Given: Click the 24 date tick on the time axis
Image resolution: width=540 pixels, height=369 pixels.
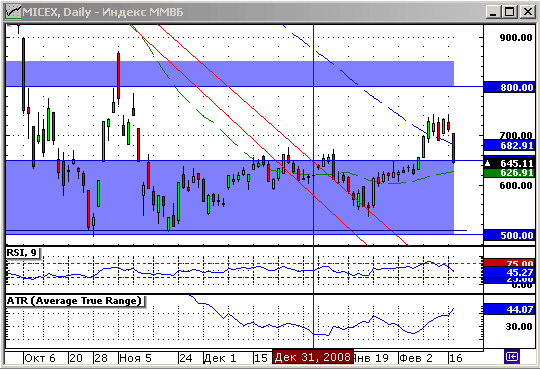Looking at the screenshot, I should coord(186,358).
